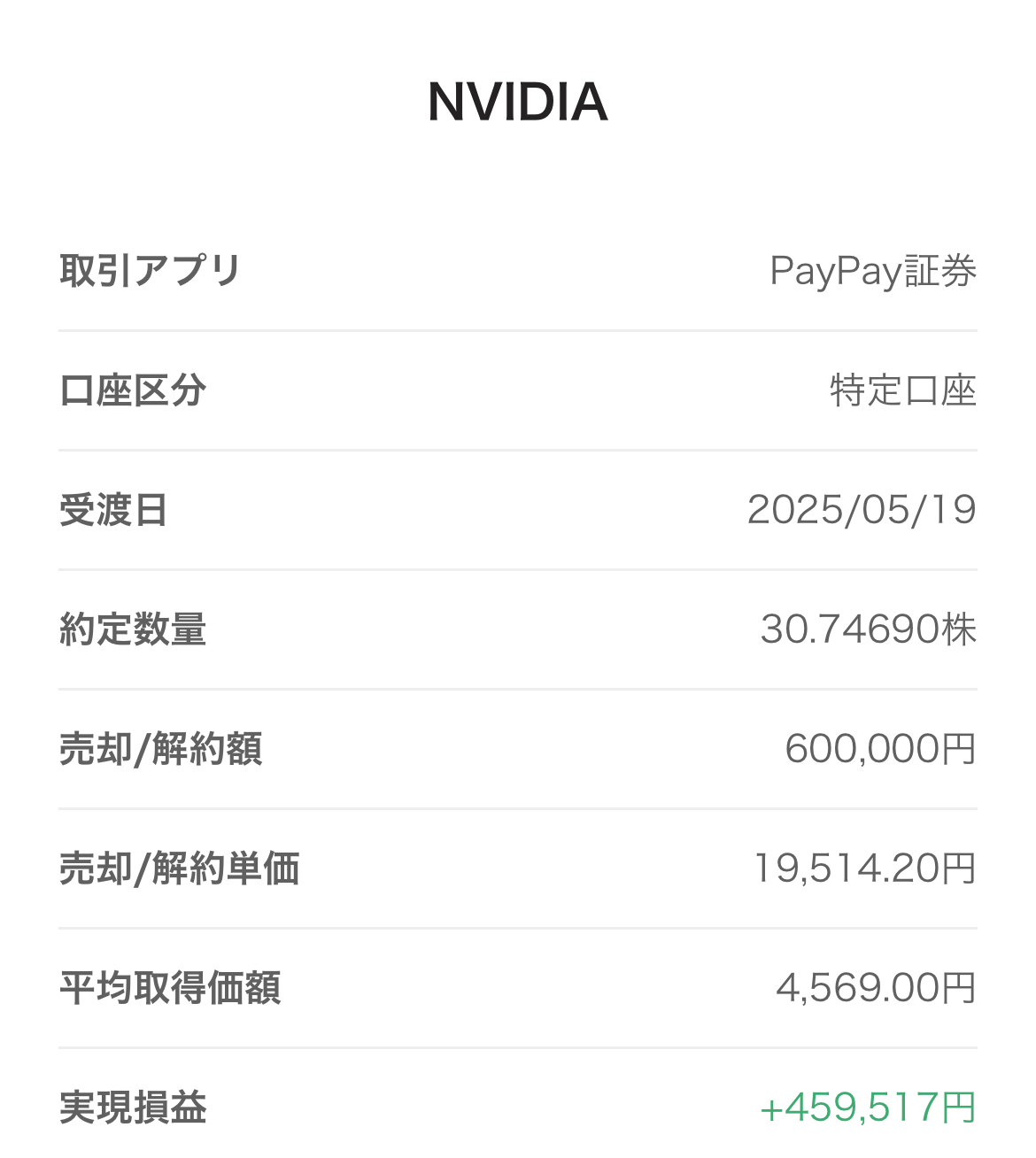Select the green +459,517円 profit value

click(868, 1108)
